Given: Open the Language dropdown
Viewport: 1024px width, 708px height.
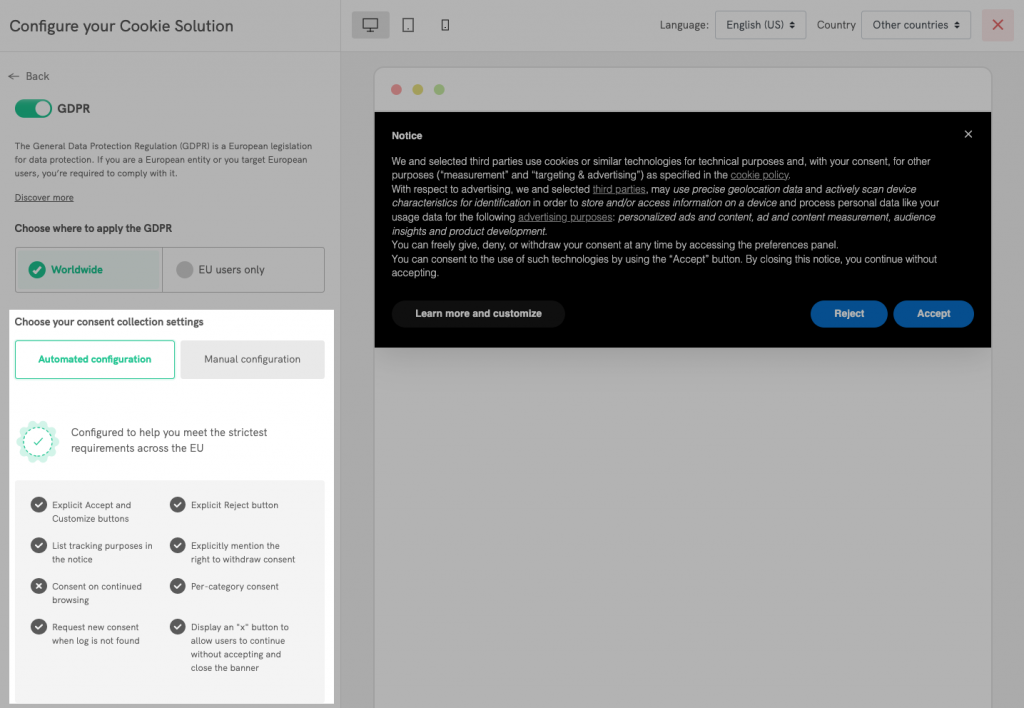Looking at the screenshot, I should pos(760,25).
